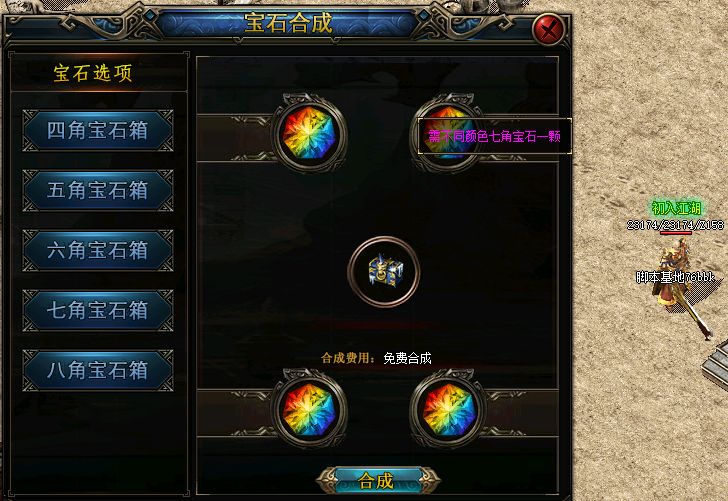Screen dimensions: 728x501
Task: Click the 宝石选项 header label
Action: (x=93, y=73)
